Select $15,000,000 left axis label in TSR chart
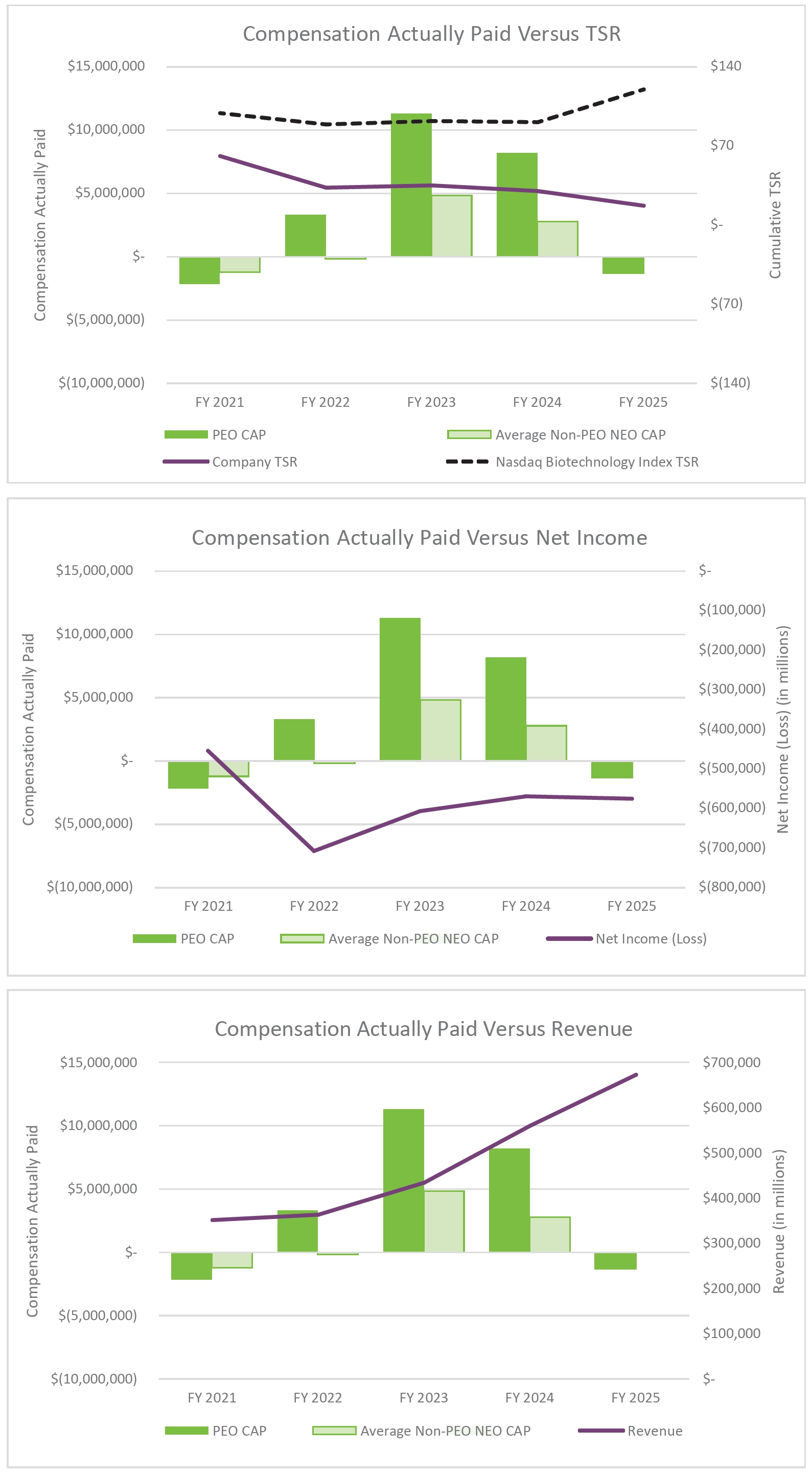 click(x=106, y=66)
